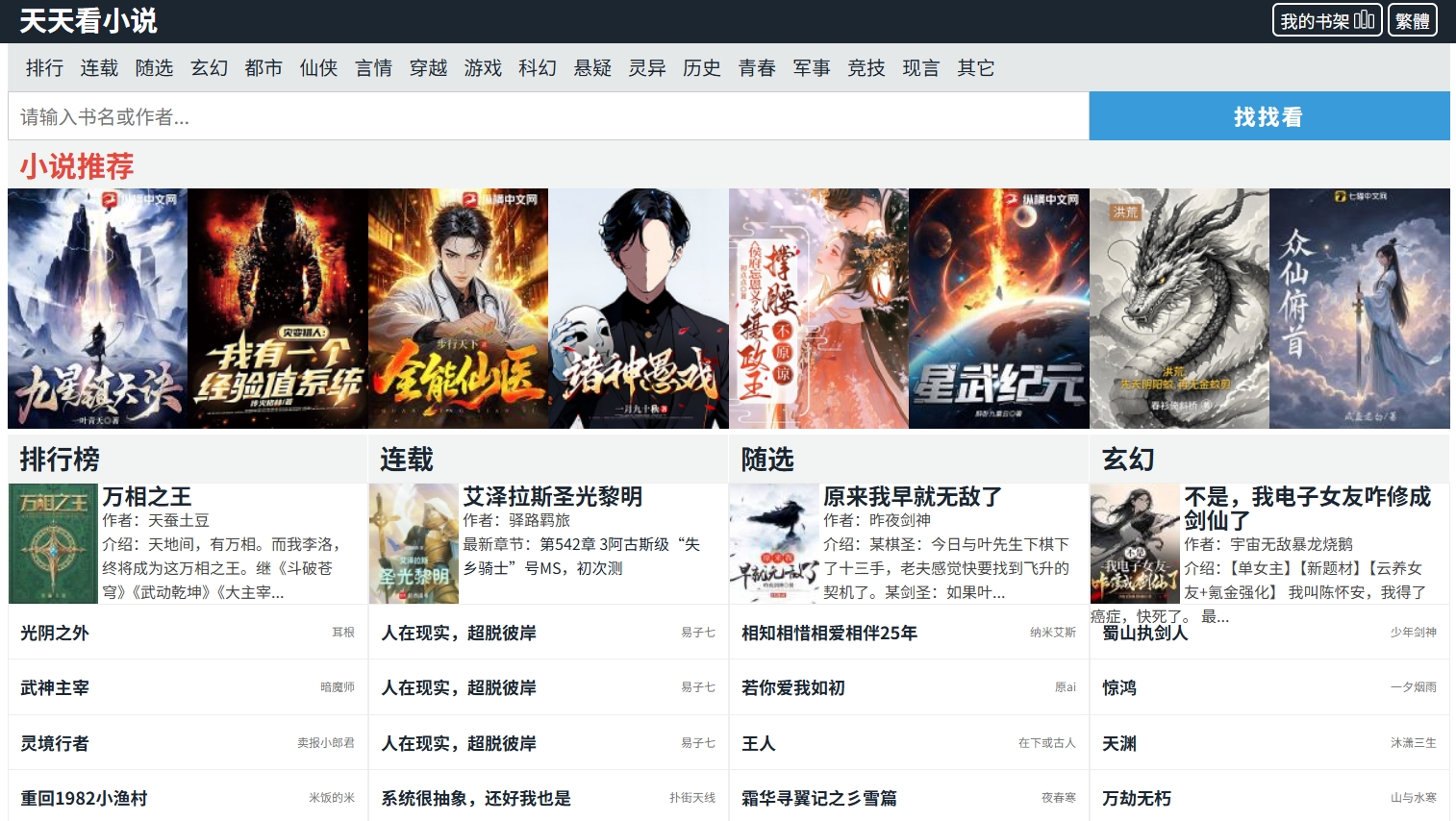
Task: Open 万相之王 title link
Action: tap(147, 497)
